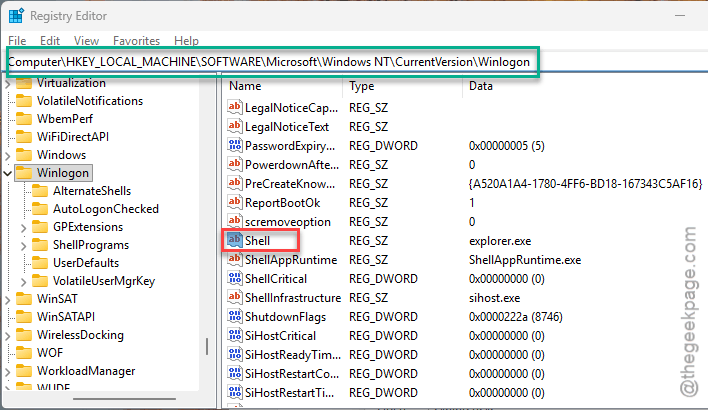The width and height of the screenshot is (708, 410).
Task: Click the ShellAppRuntime.exe data value
Action: [x=525, y=260]
